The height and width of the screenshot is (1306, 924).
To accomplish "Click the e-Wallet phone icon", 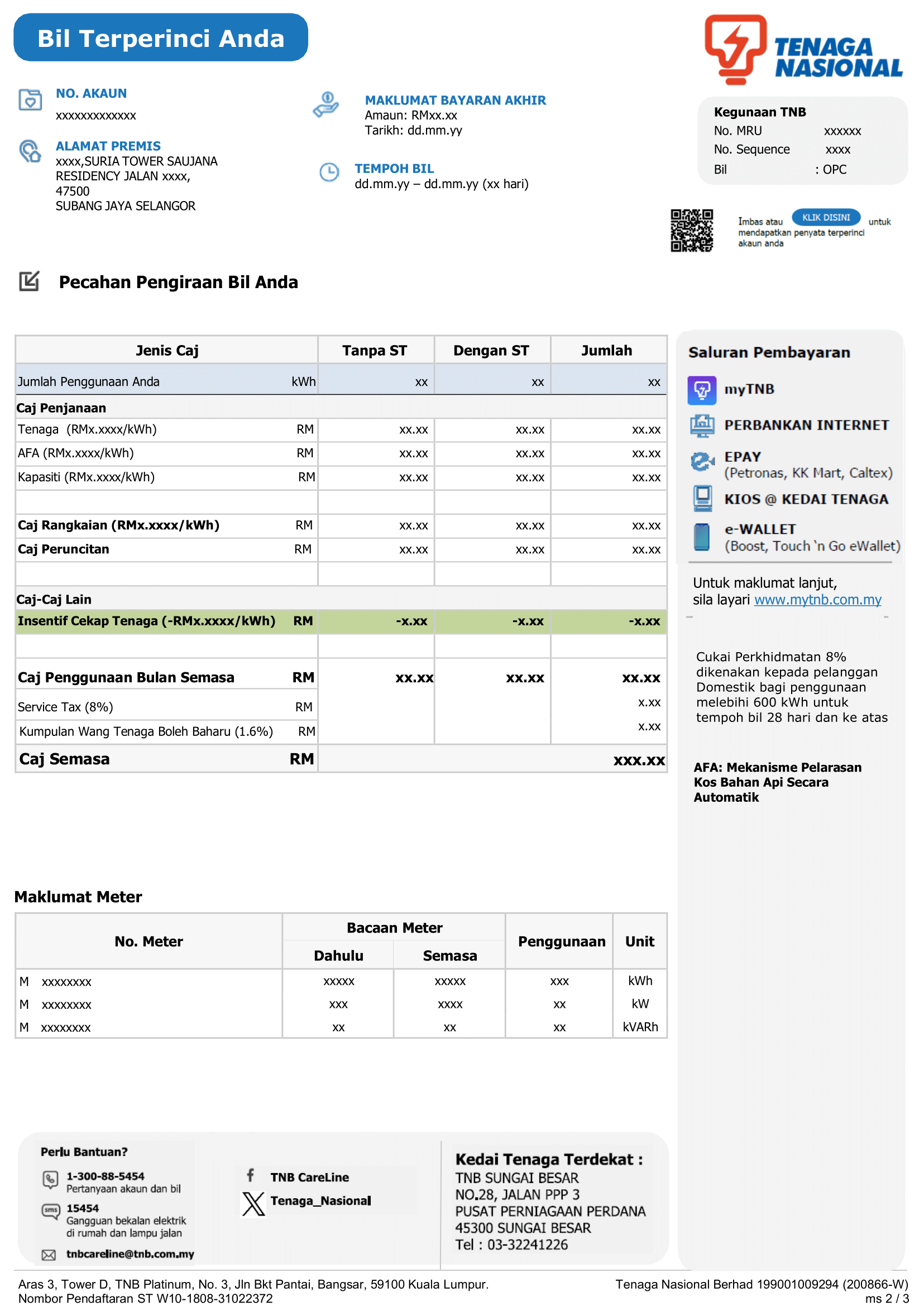I will 702,538.
